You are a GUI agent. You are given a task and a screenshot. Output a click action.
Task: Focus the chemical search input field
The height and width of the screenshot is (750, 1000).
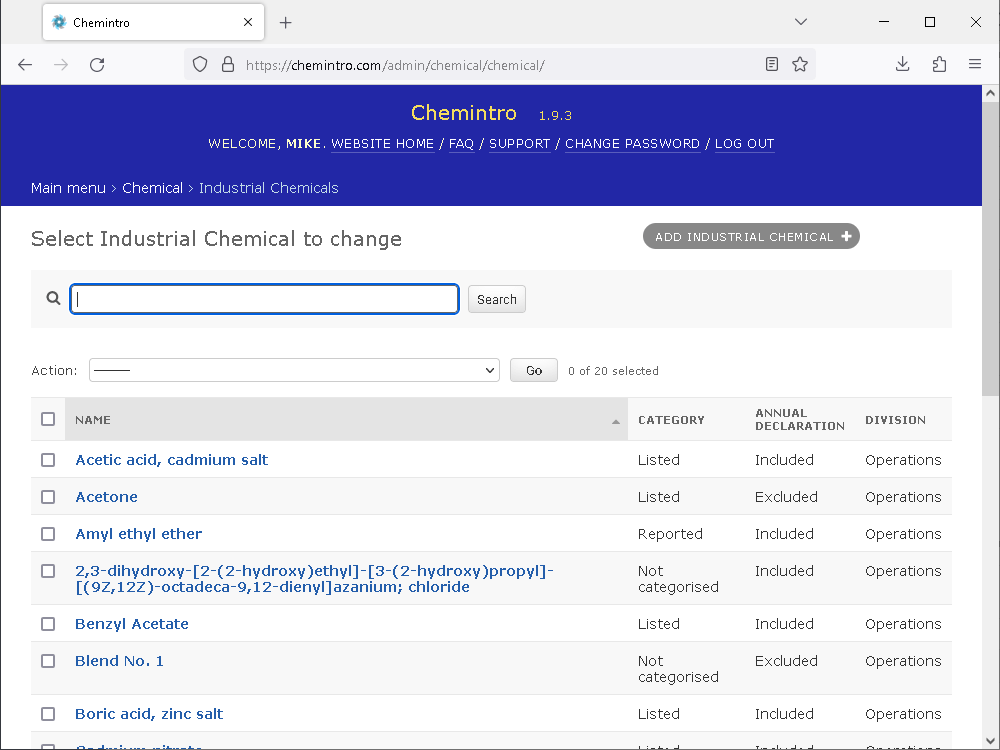pyautogui.click(x=264, y=299)
